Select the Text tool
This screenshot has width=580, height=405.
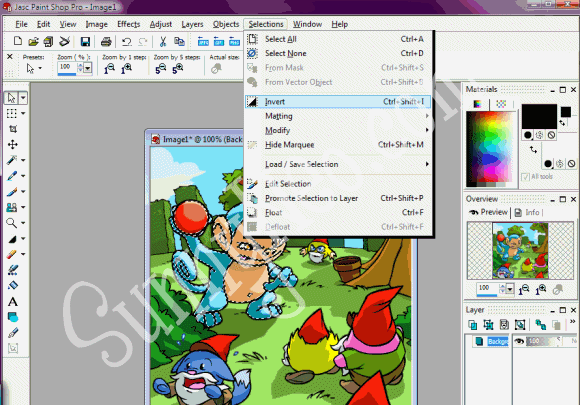(x=13, y=302)
